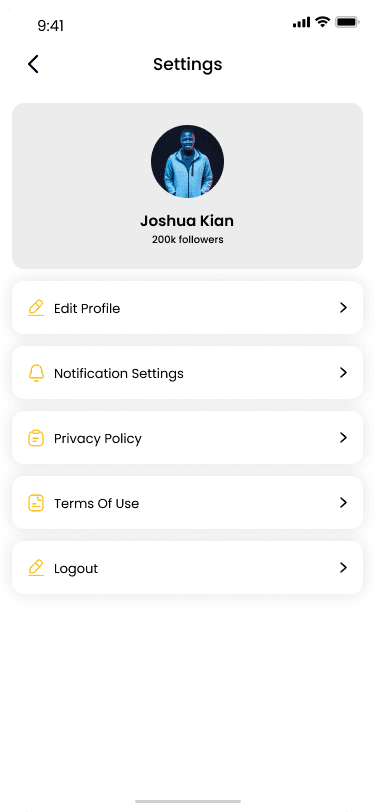Click the cellular signal bars icon

click(301, 22)
